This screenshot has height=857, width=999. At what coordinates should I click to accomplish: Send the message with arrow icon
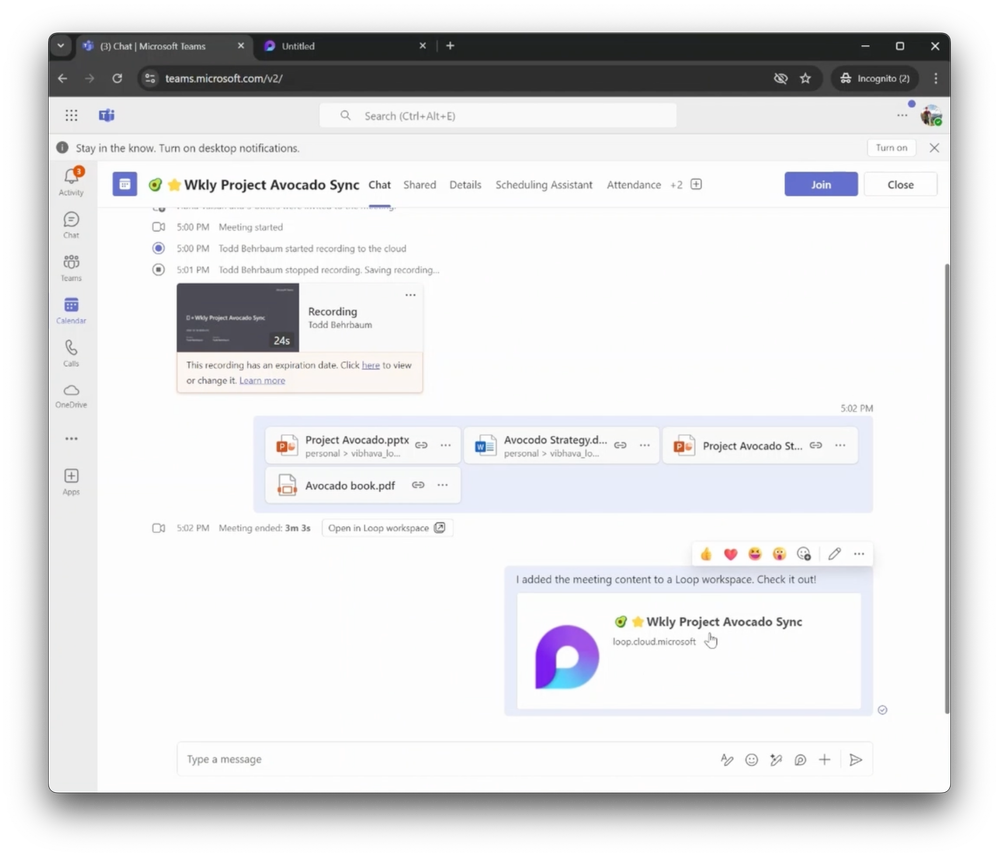[x=856, y=760]
